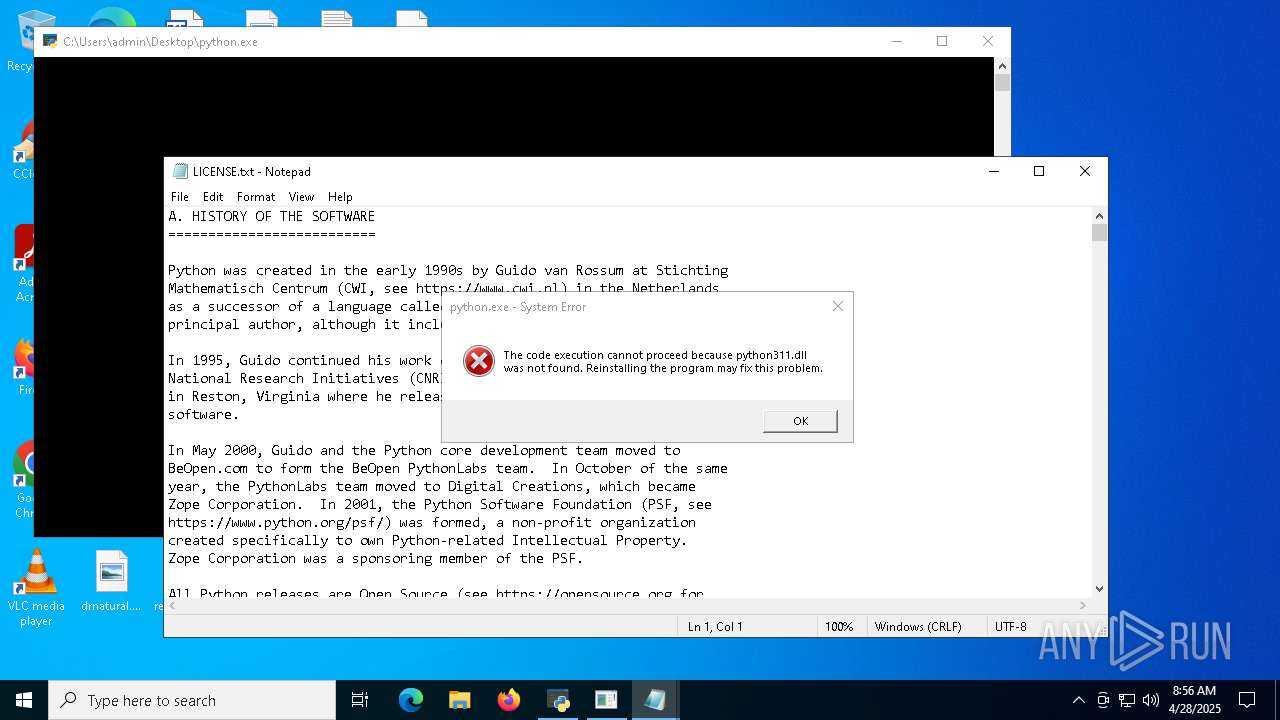The height and width of the screenshot is (720, 1280).
Task: Launch Firefox from the taskbar
Action: tap(509, 700)
